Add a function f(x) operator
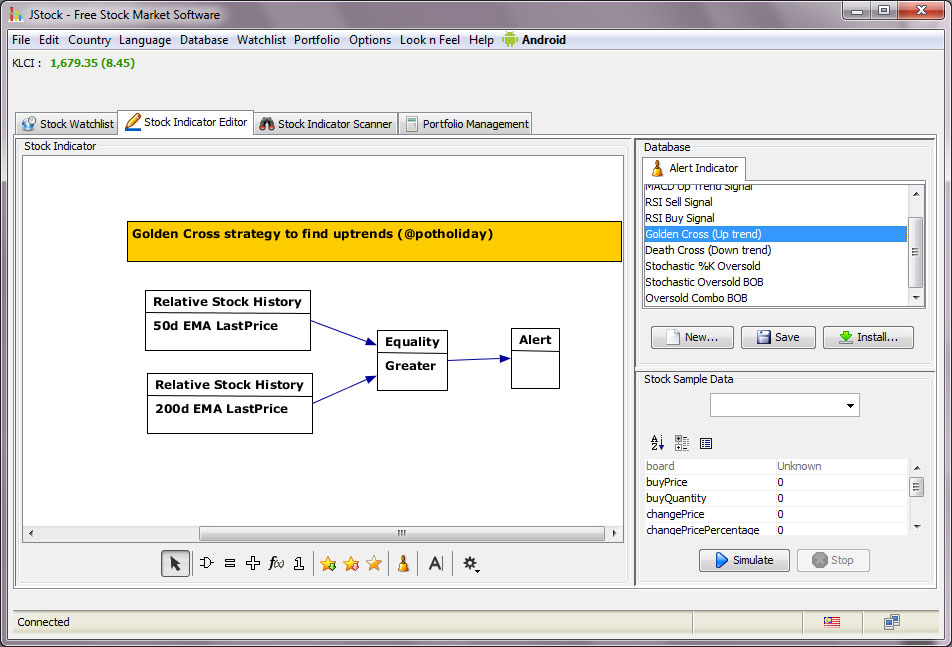Viewport: 952px width, 647px height. [x=276, y=563]
